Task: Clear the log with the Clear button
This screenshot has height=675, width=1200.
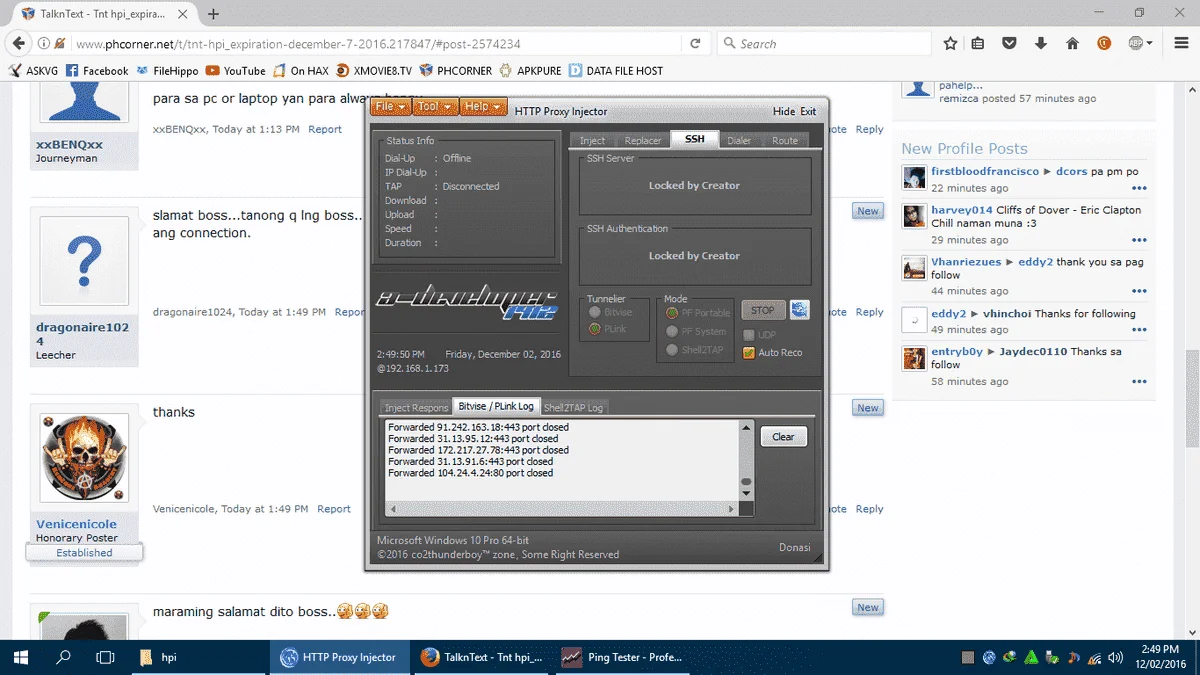Action: point(783,437)
